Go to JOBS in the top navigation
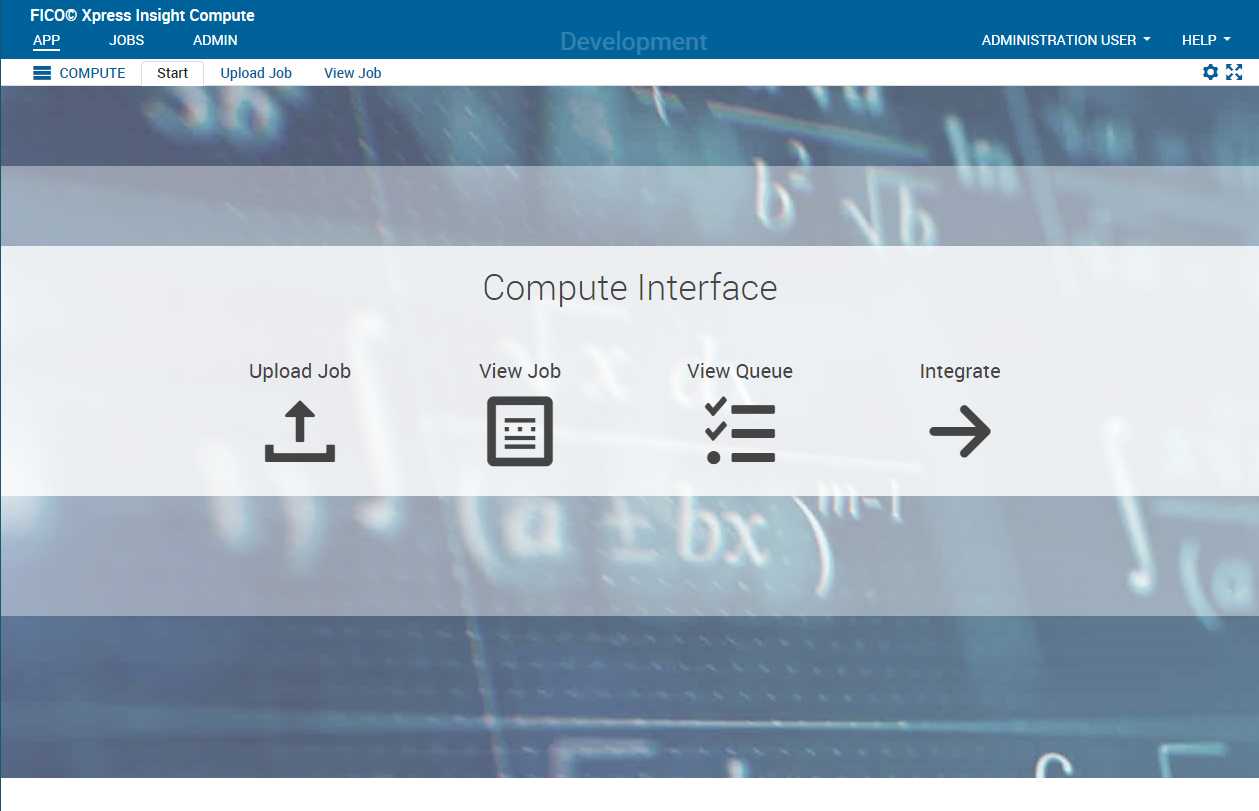This screenshot has height=811, width=1259. click(127, 40)
